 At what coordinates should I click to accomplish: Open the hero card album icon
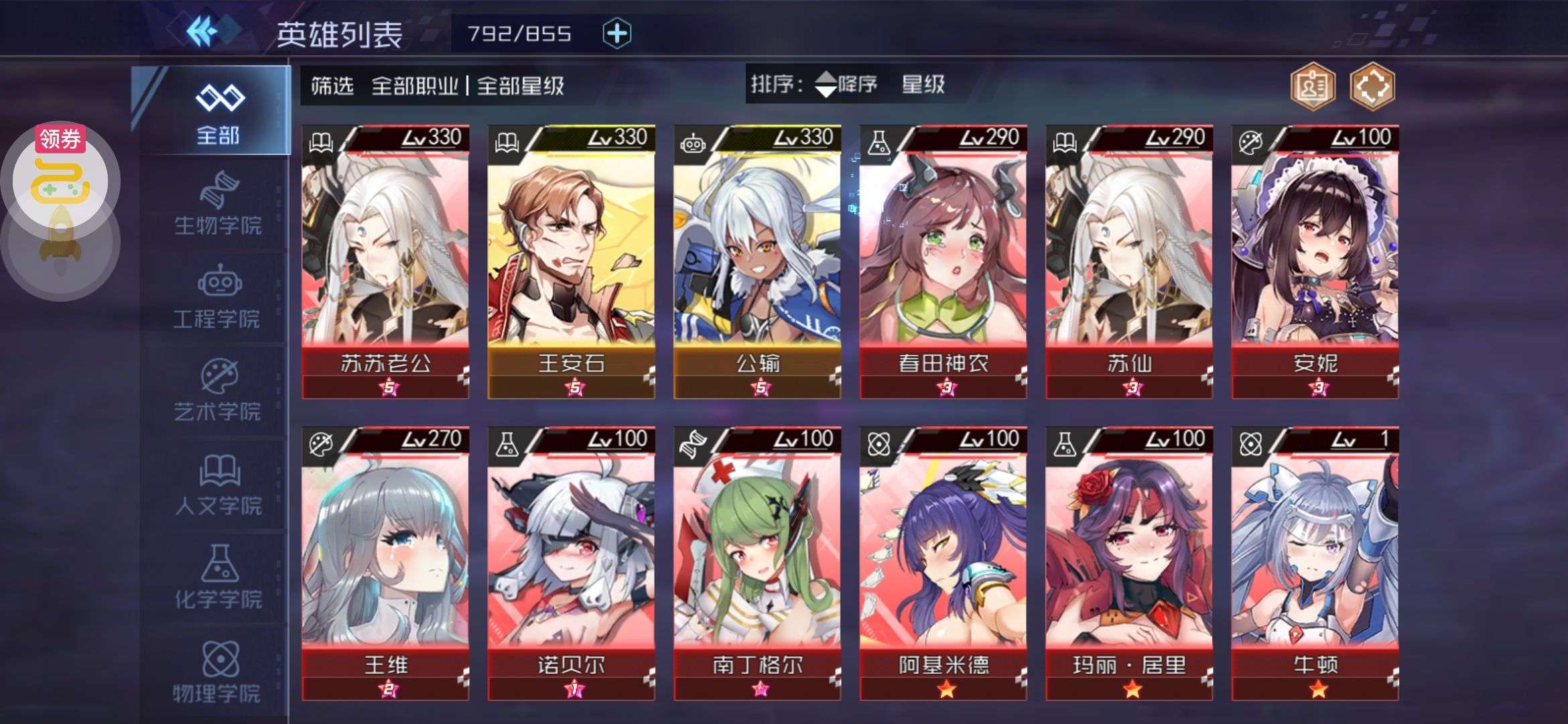pyautogui.click(x=1312, y=86)
